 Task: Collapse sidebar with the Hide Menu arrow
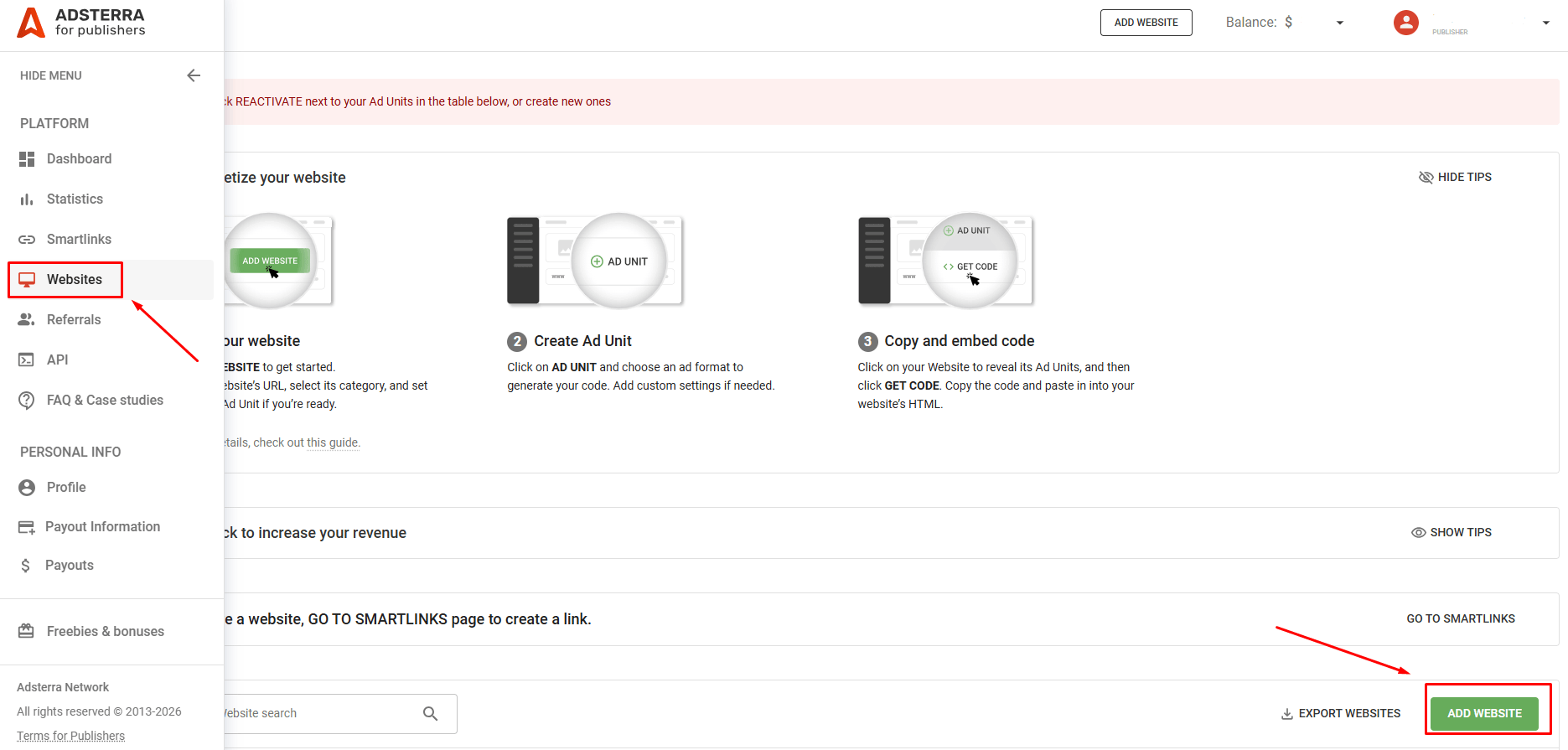tap(194, 75)
